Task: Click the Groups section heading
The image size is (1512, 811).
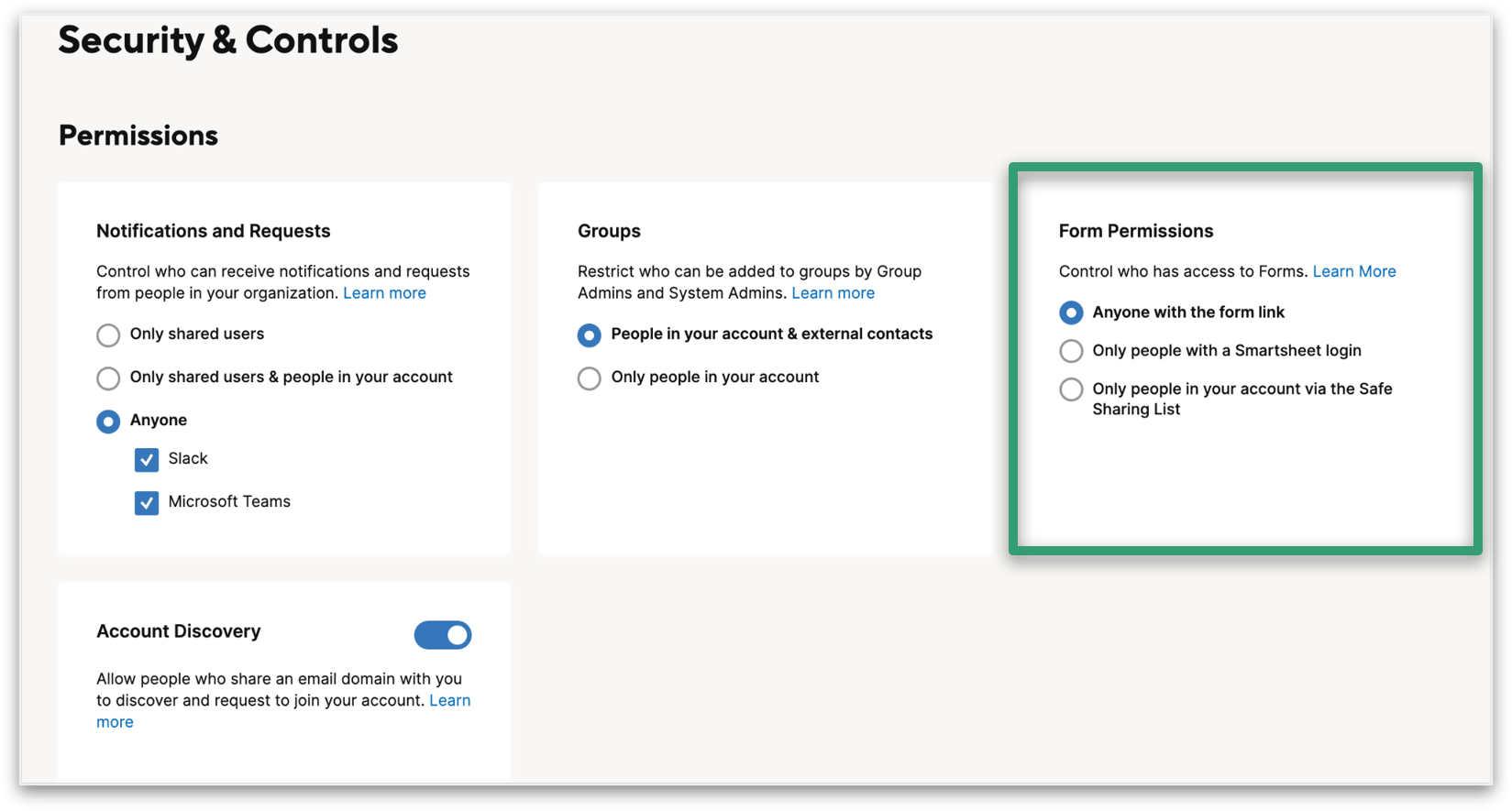Action: [x=609, y=231]
